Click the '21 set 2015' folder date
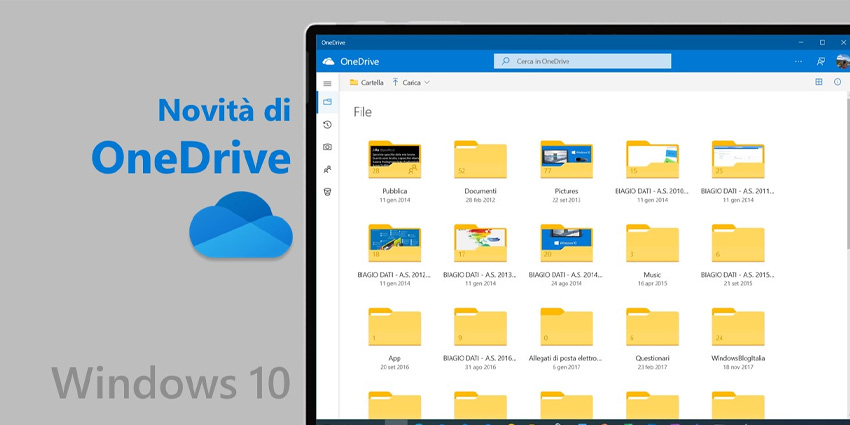This screenshot has height=425, width=850. click(x=738, y=284)
